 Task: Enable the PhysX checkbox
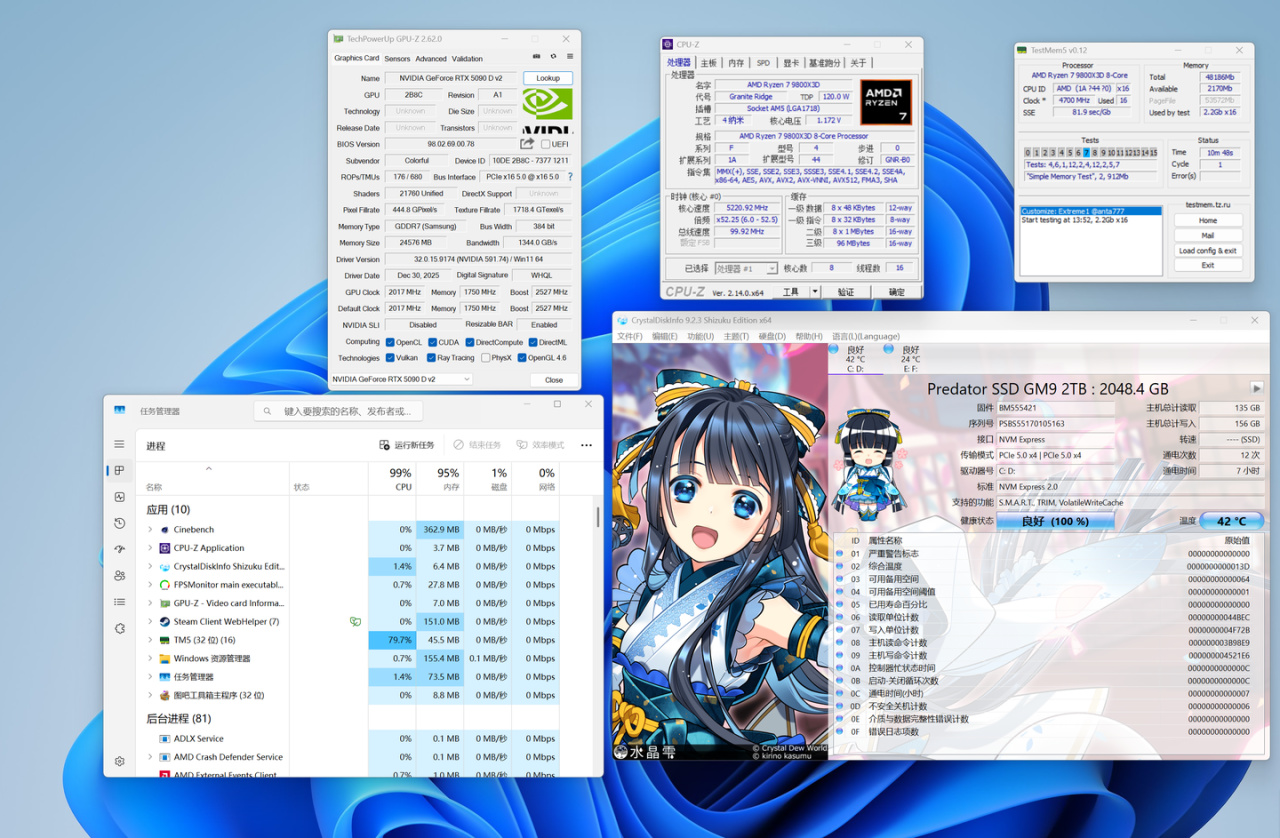(485, 358)
